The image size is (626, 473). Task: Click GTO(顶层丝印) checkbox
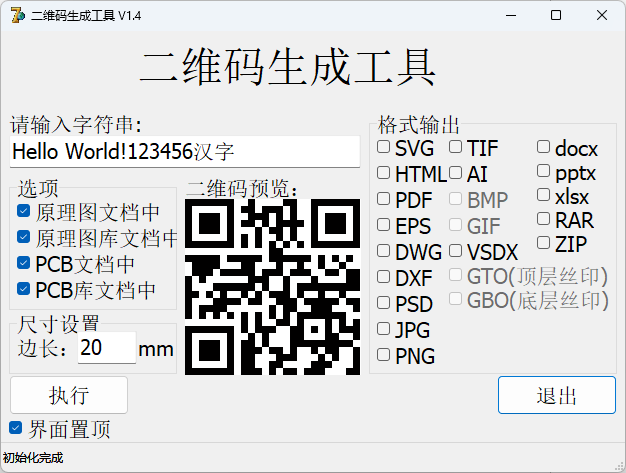(x=455, y=275)
